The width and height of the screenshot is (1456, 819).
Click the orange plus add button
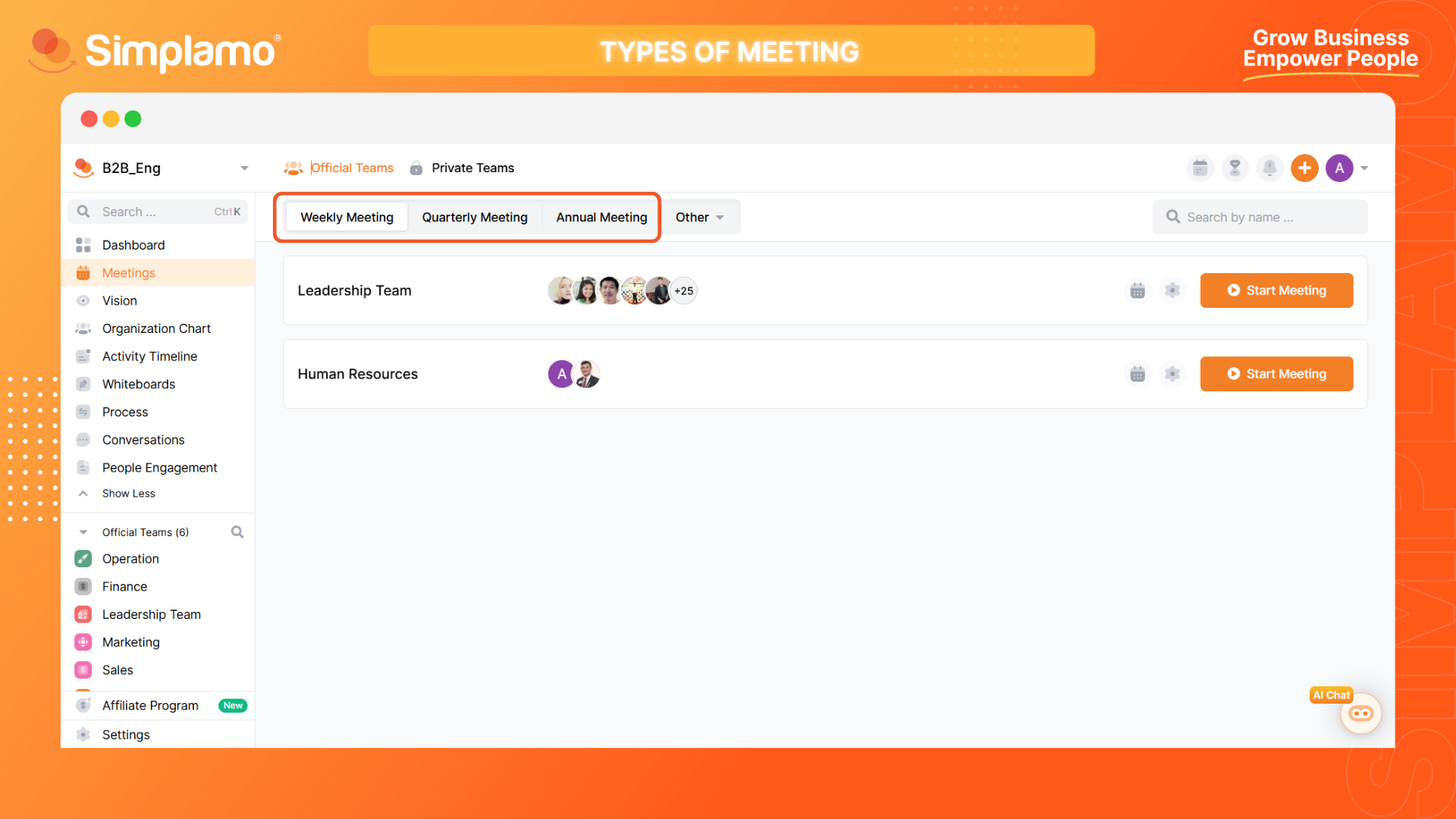pyautogui.click(x=1304, y=168)
